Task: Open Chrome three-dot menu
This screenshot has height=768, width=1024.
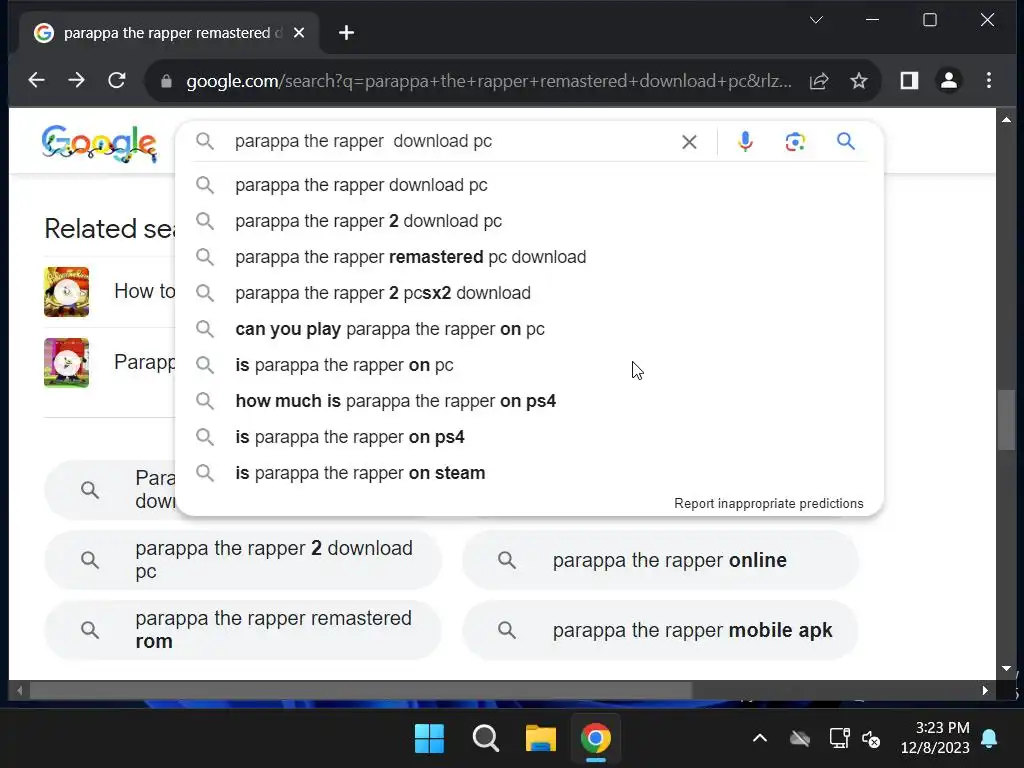Action: click(989, 80)
